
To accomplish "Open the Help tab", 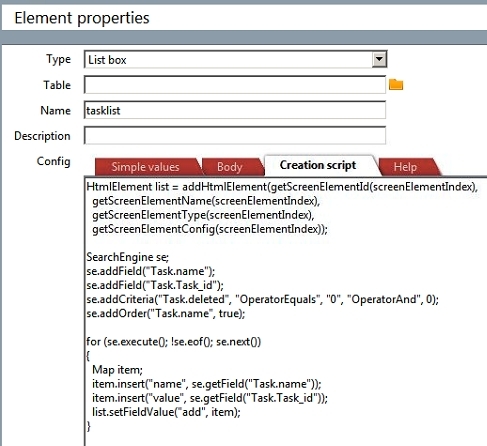I will coord(405,167).
